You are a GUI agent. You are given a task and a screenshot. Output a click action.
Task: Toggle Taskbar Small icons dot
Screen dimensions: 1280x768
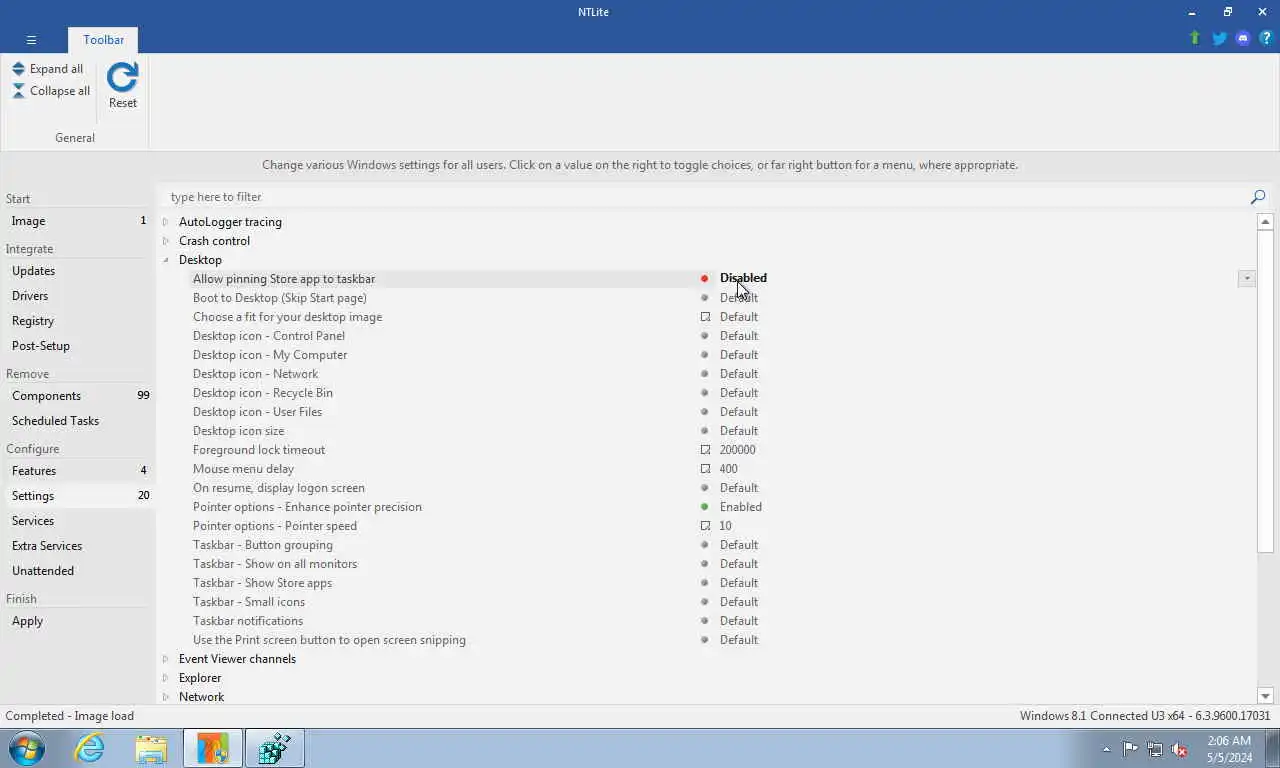(x=705, y=602)
